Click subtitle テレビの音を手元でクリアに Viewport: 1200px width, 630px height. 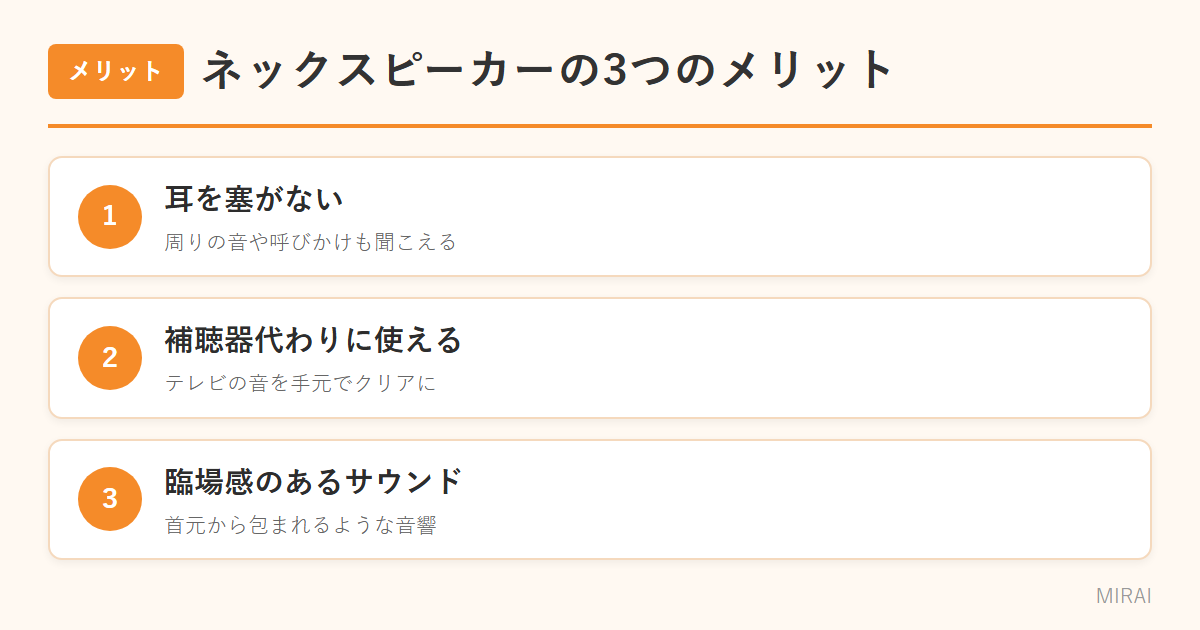click(x=301, y=383)
